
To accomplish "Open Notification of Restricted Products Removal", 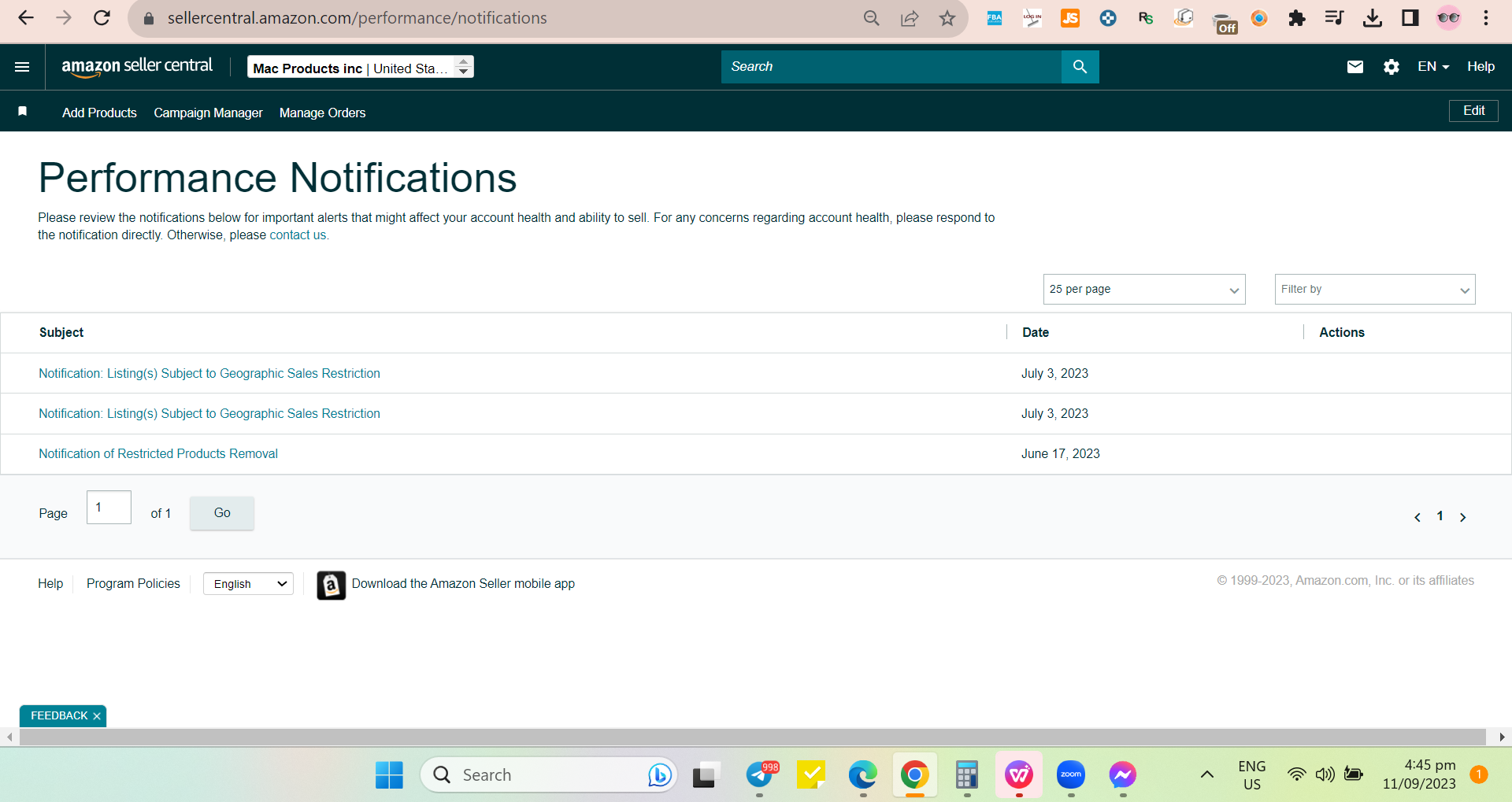I will 158,454.
